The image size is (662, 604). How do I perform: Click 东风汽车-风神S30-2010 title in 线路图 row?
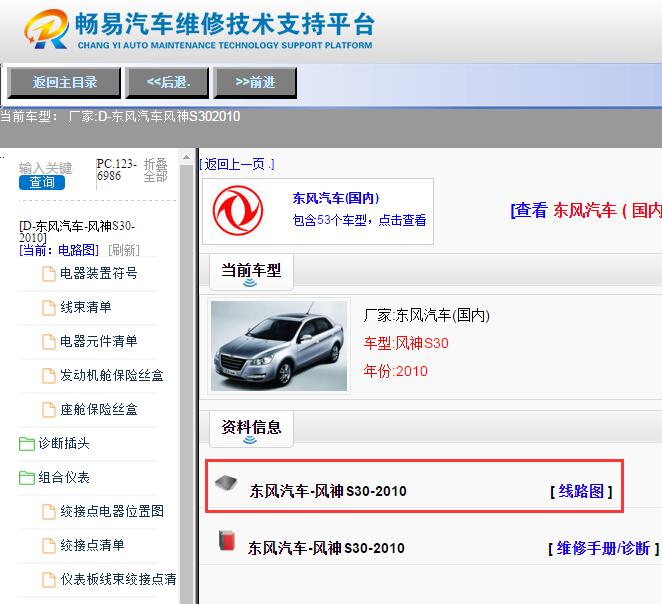pyautogui.click(x=328, y=491)
